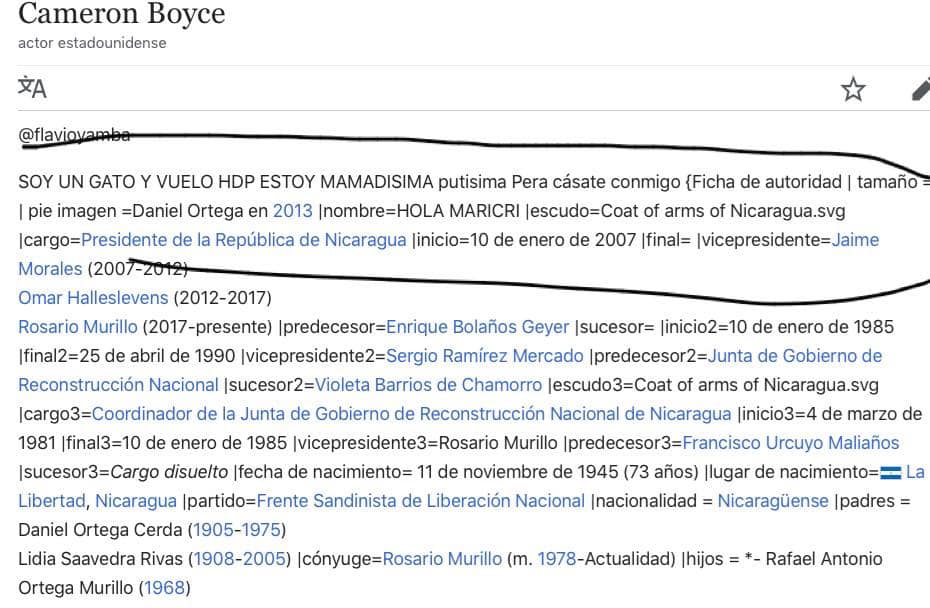Click the Cameron Boyce page title
Image resolution: width=930 pixels, height=608 pixels.
tap(122, 13)
